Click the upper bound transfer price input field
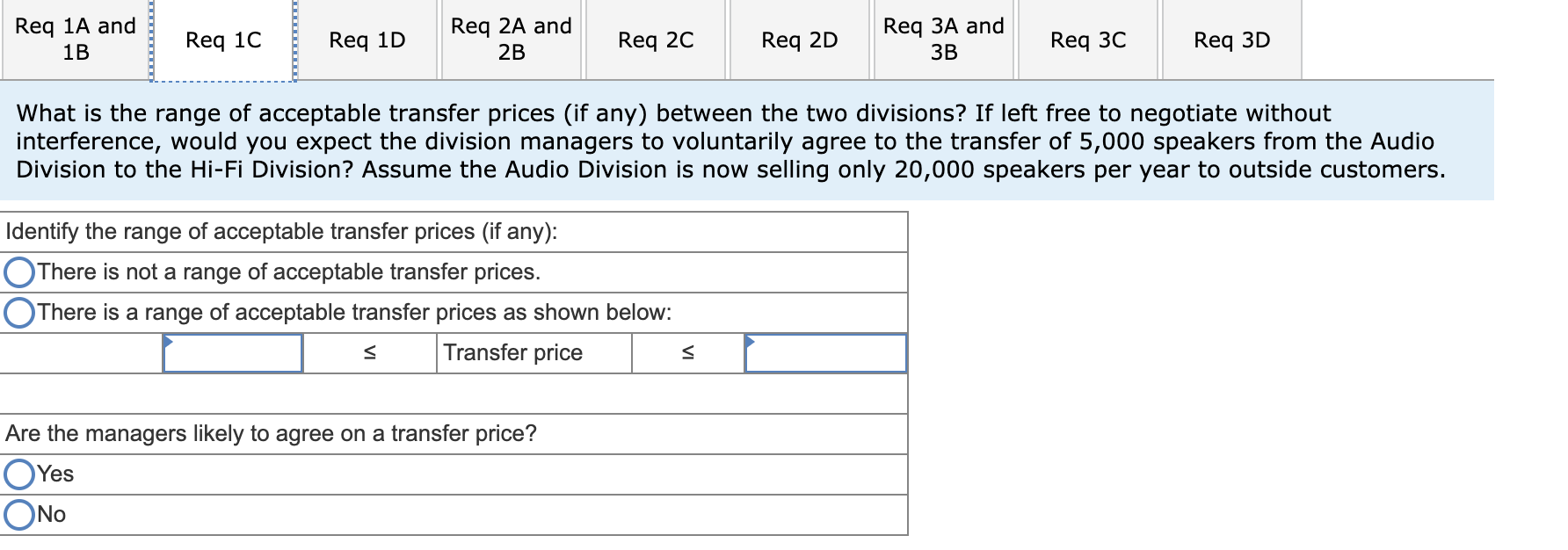Image resolution: width=1568 pixels, height=550 pixels. coord(824,353)
